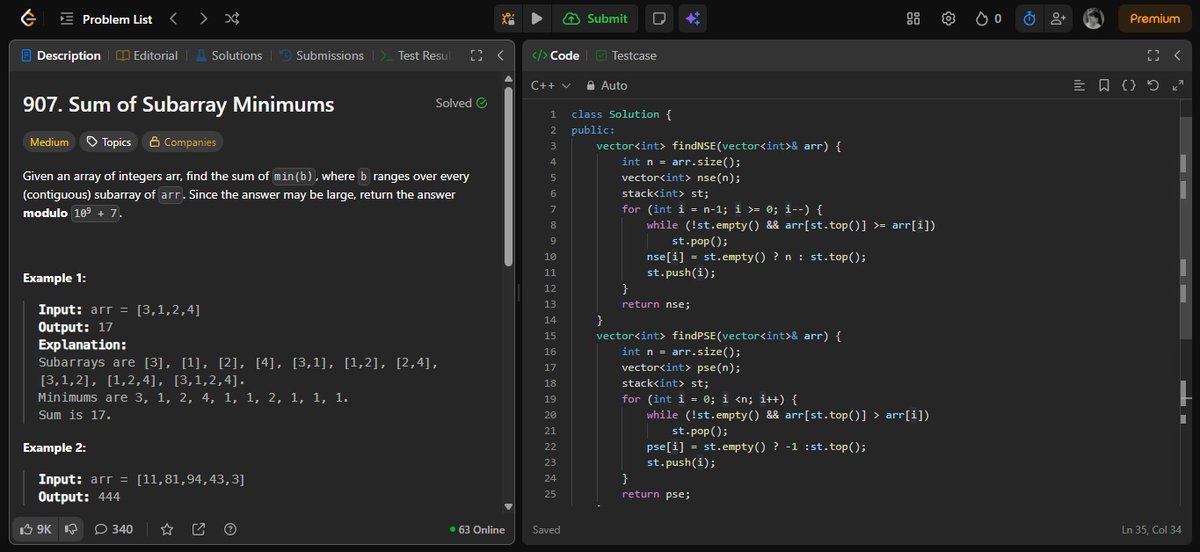This screenshot has height=552, width=1200.
Task: Open the notes sticky icon
Action: tap(657, 18)
